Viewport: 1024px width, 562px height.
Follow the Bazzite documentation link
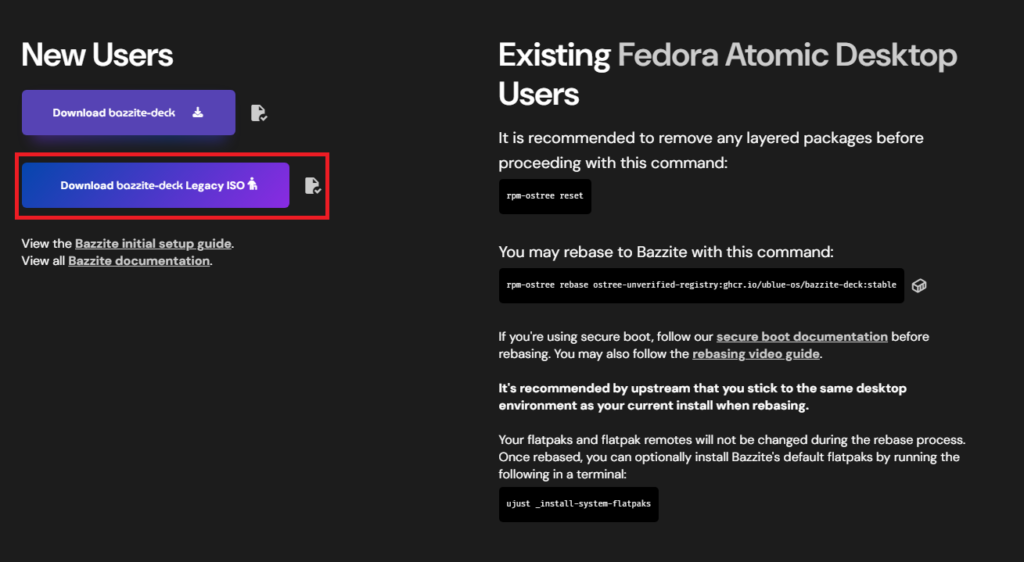(x=139, y=261)
